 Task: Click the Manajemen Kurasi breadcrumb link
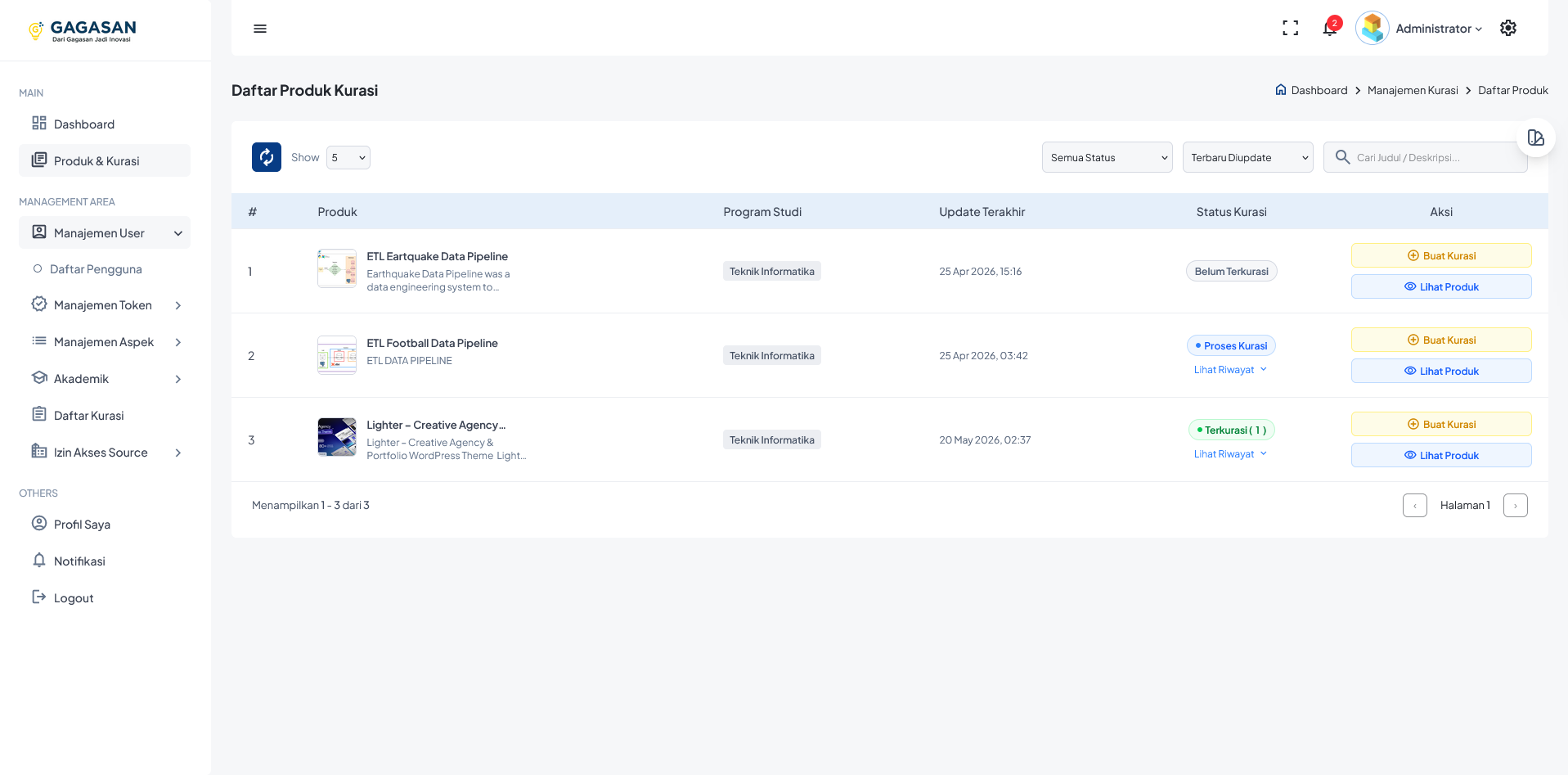click(1413, 90)
